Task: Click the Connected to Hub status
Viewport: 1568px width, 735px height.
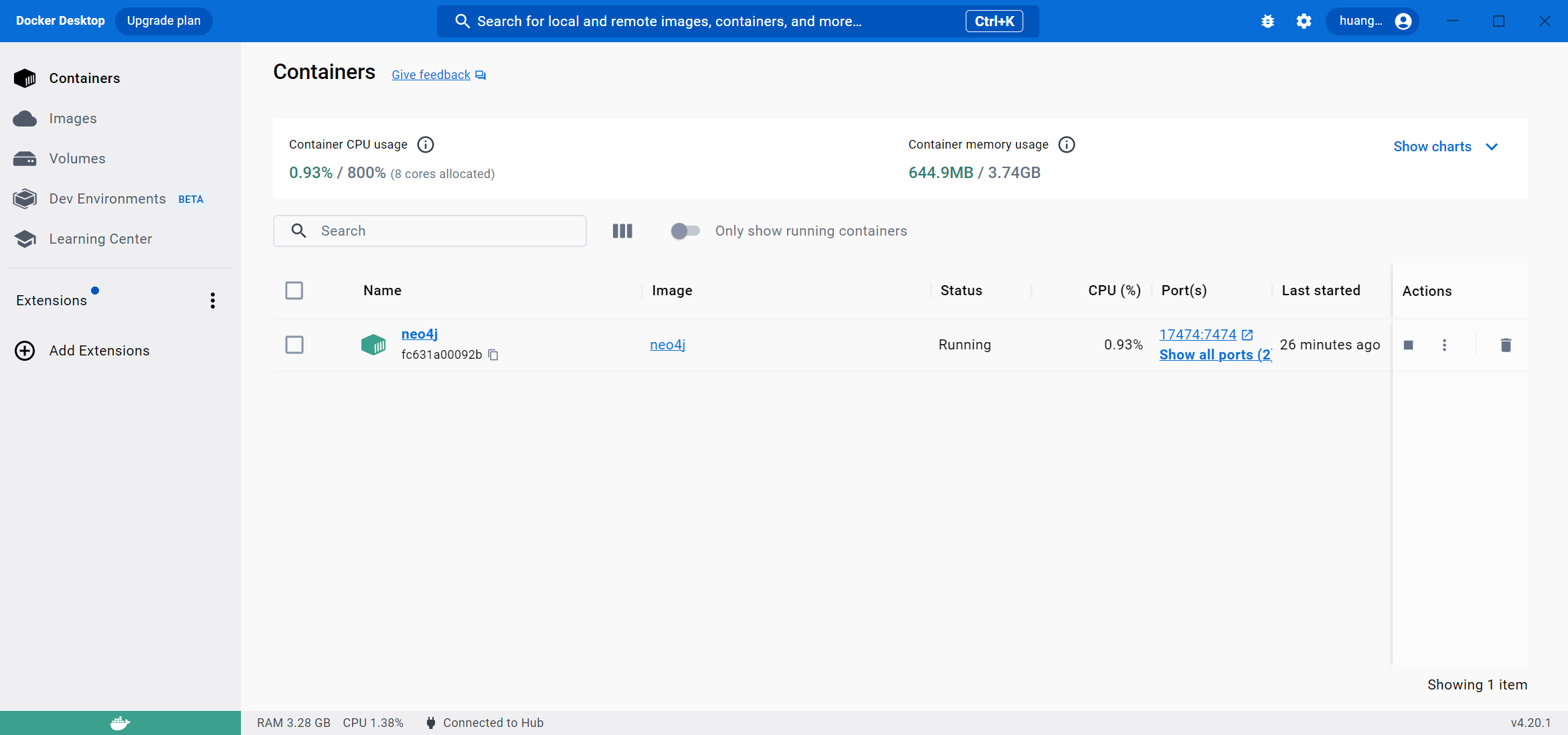Action: [485, 723]
